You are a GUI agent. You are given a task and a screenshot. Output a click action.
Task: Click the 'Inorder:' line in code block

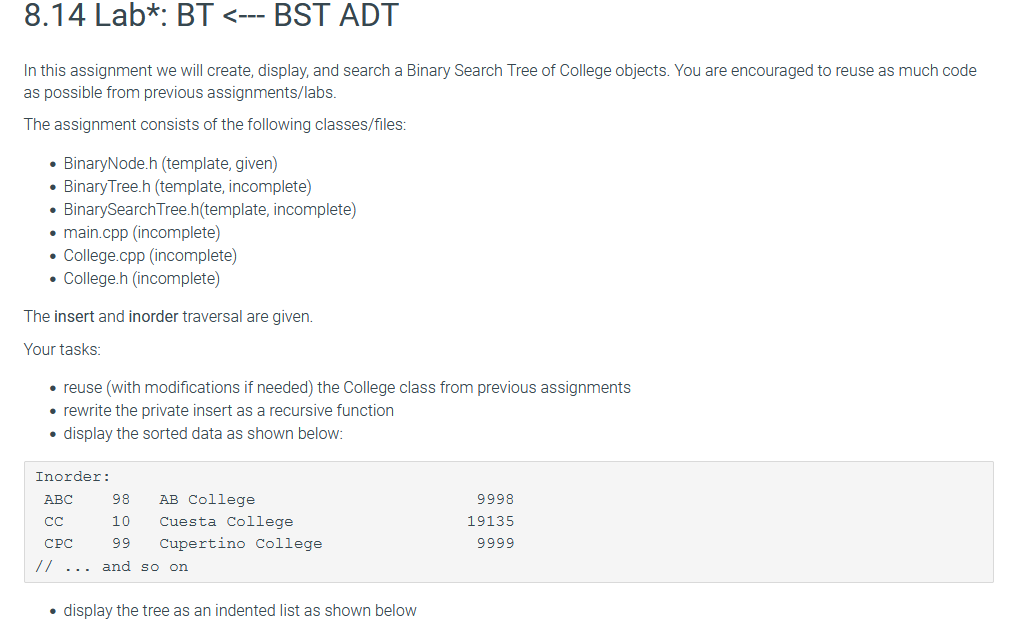[x=72, y=477]
